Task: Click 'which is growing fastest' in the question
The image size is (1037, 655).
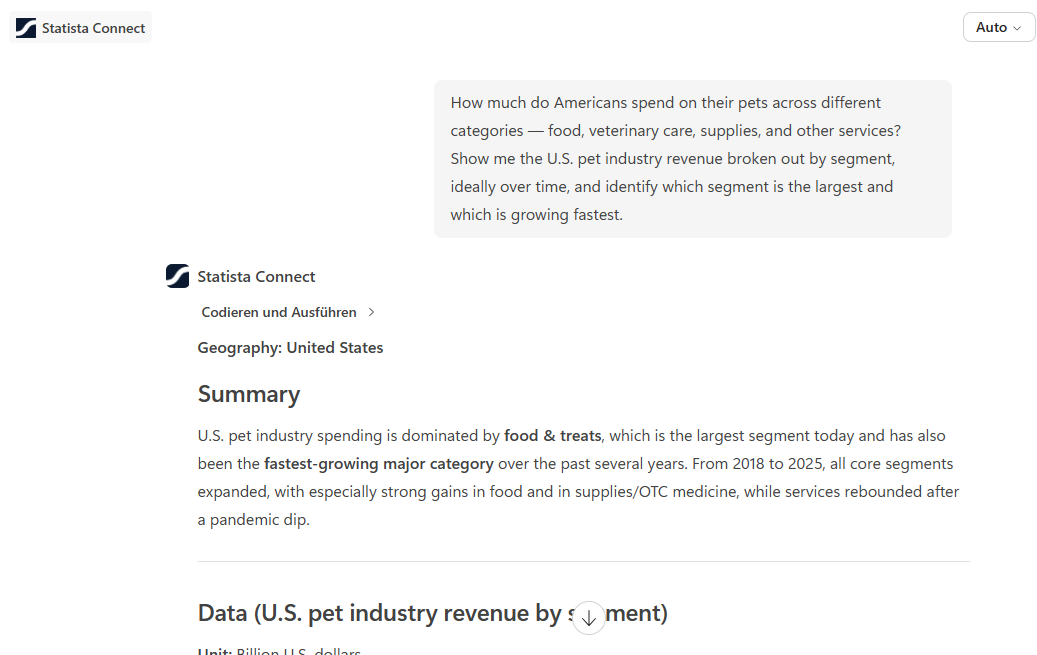Action: pyautogui.click(x=536, y=215)
